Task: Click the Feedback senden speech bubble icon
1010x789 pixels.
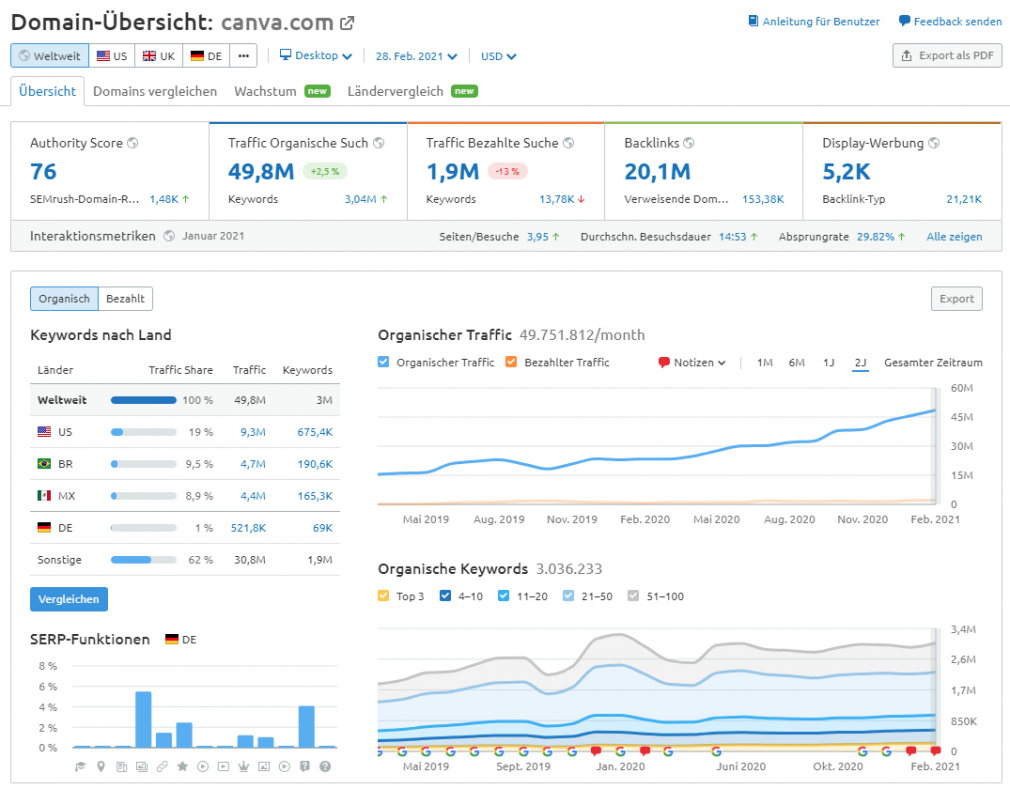Action: pos(904,21)
